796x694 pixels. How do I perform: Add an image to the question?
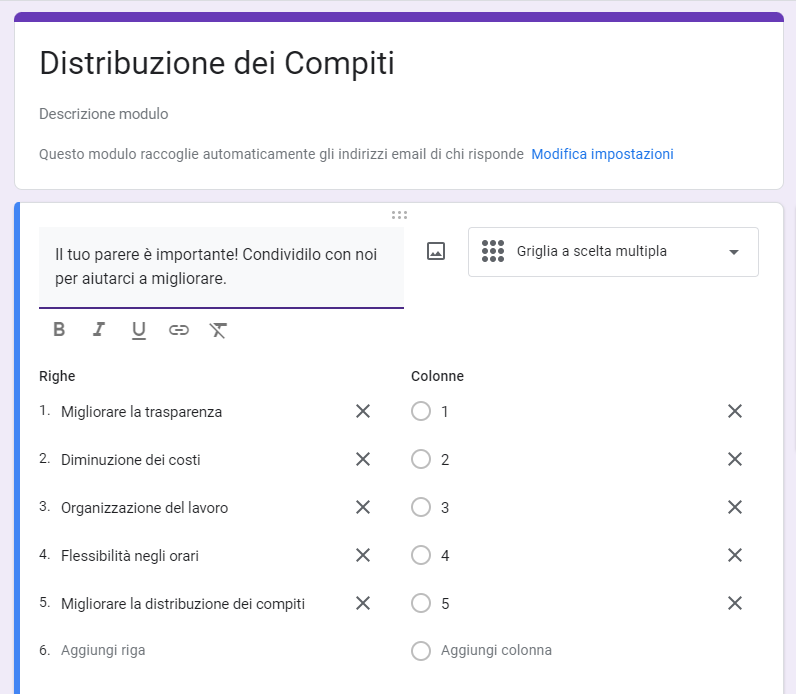436,252
